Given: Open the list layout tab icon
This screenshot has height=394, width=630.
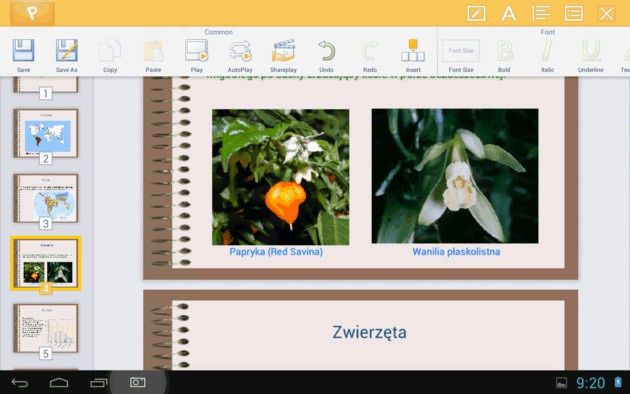Looking at the screenshot, I should click(574, 13).
